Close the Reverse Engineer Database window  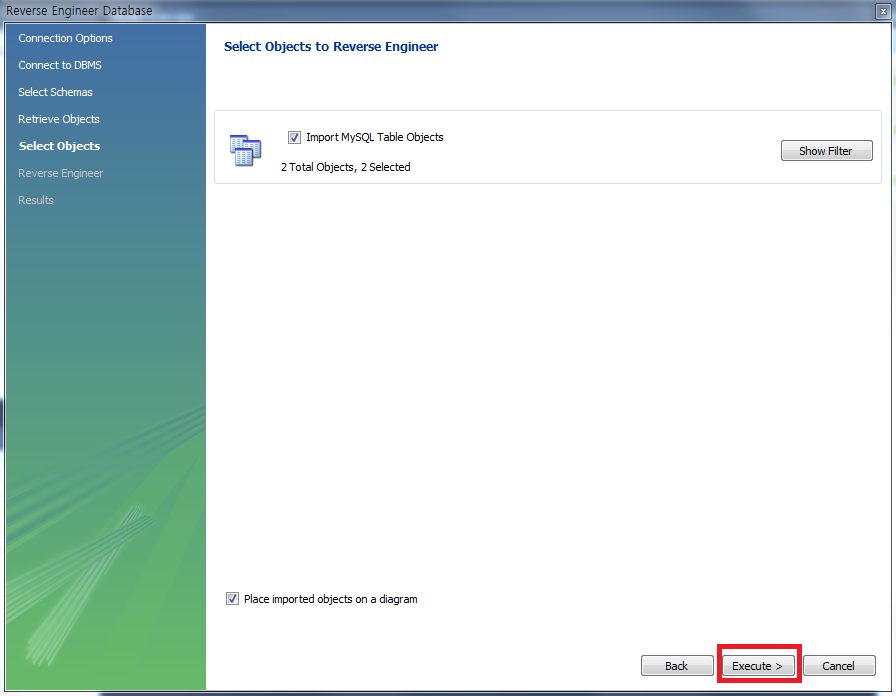point(883,11)
